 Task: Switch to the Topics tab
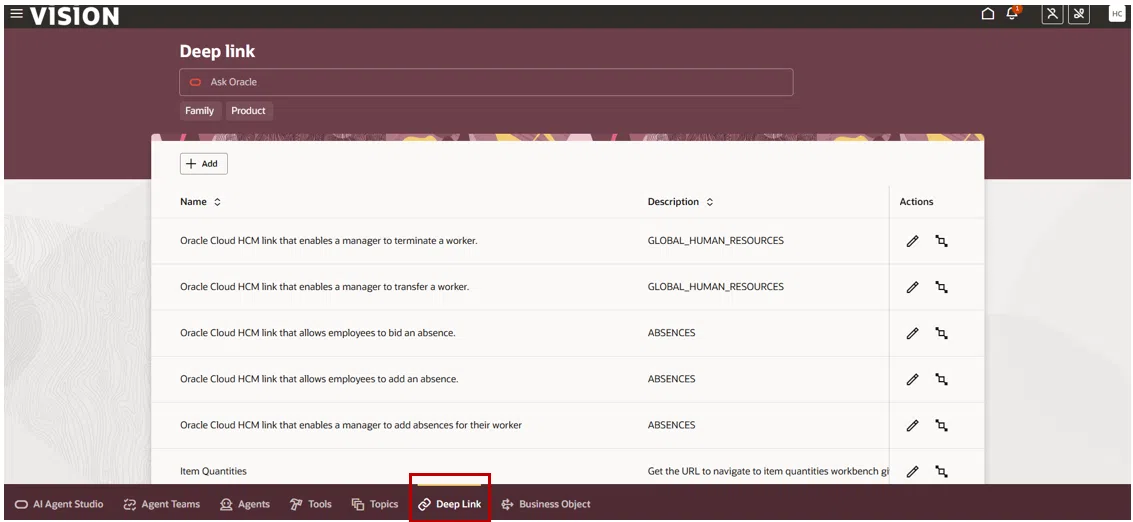pos(375,504)
